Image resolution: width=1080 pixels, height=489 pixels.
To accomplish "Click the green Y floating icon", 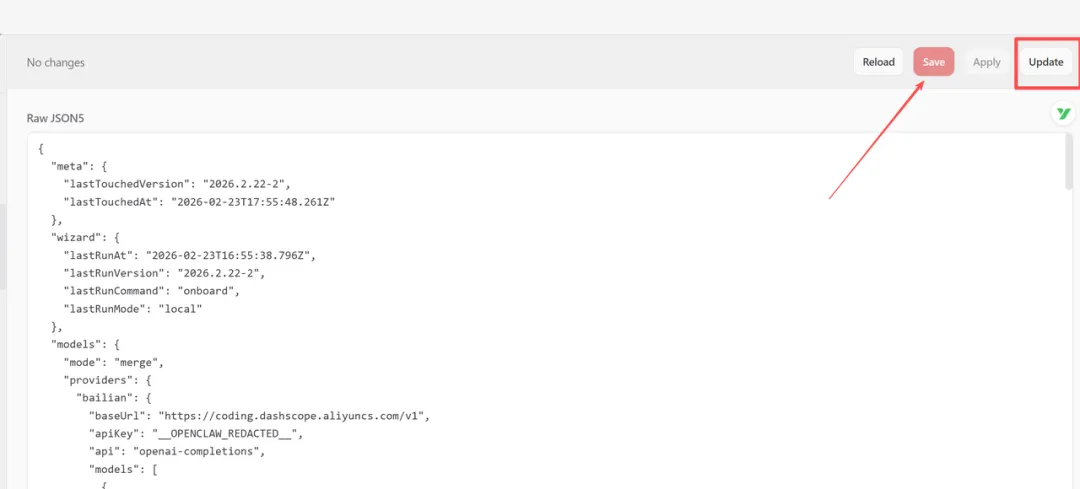I will pos(1062,114).
